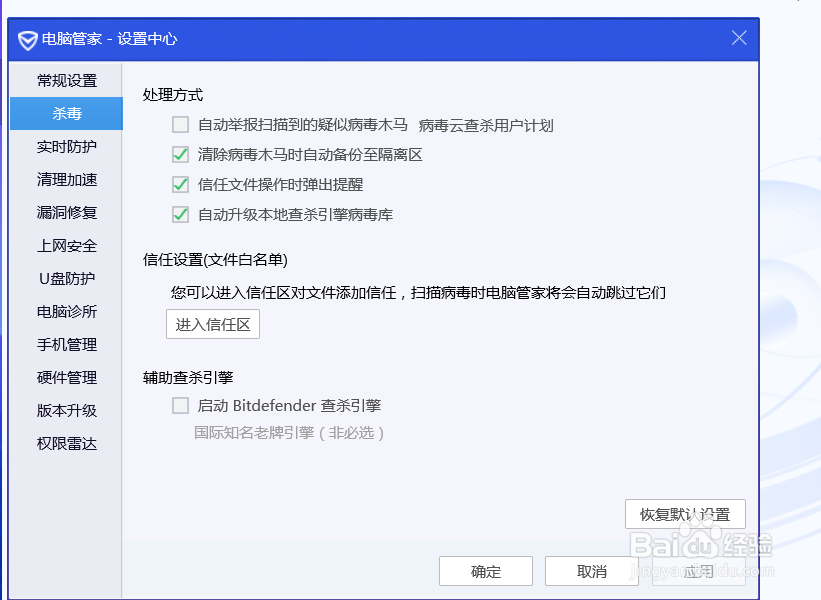Screen dimensions: 821x600
Task: Open 硬件管理 settings
Action: tap(66, 377)
